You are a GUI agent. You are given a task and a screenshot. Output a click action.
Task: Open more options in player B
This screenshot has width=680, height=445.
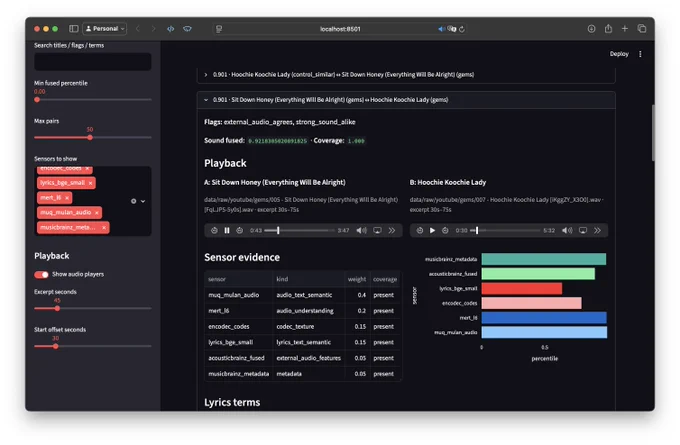[x=598, y=230]
